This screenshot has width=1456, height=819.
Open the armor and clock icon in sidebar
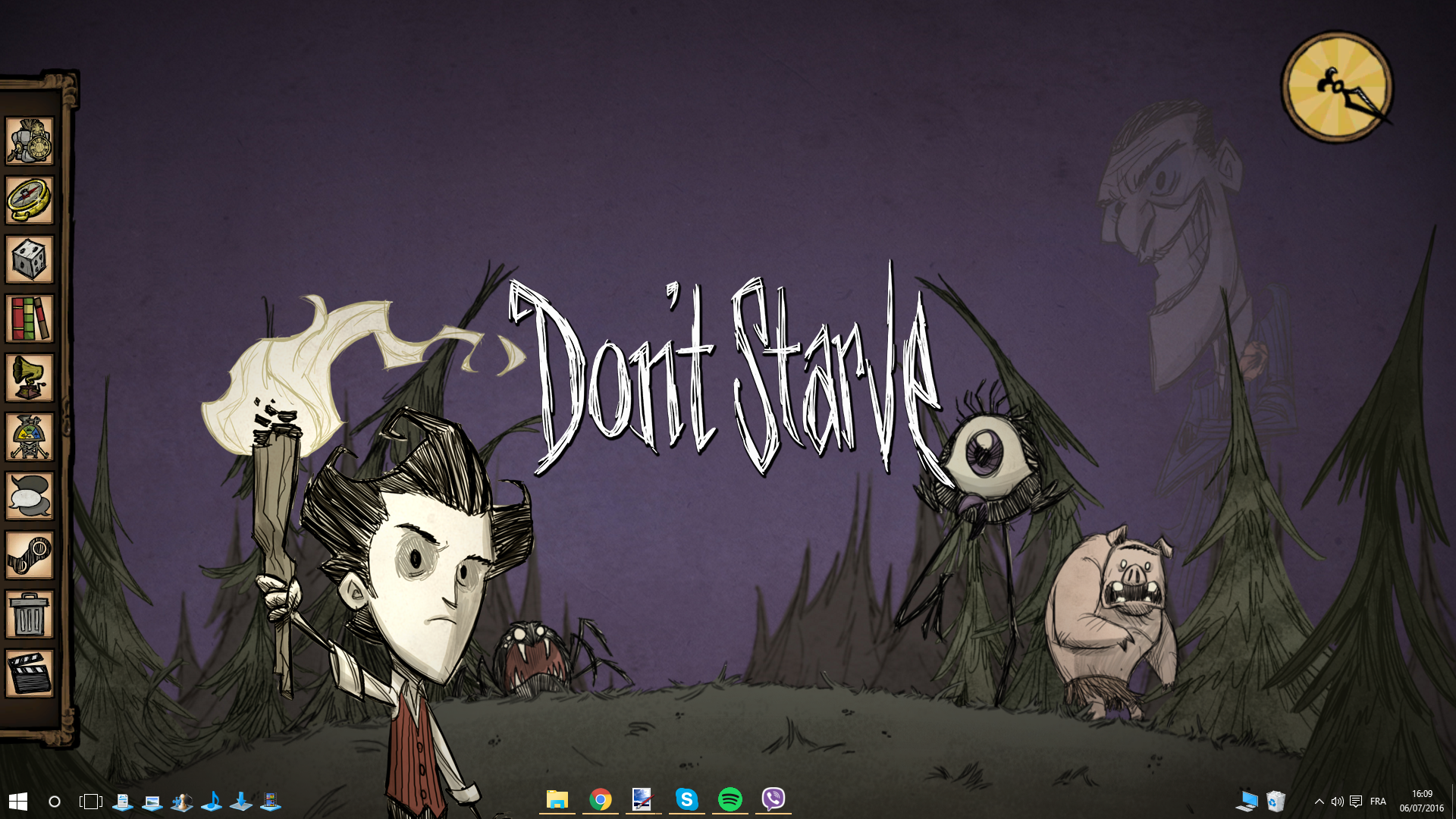[x=30, y=141]
